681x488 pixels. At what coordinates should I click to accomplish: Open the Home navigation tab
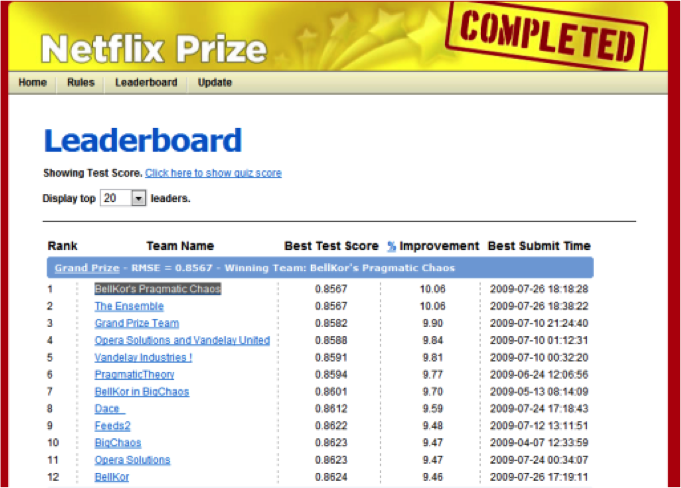(x=32, y=82)
